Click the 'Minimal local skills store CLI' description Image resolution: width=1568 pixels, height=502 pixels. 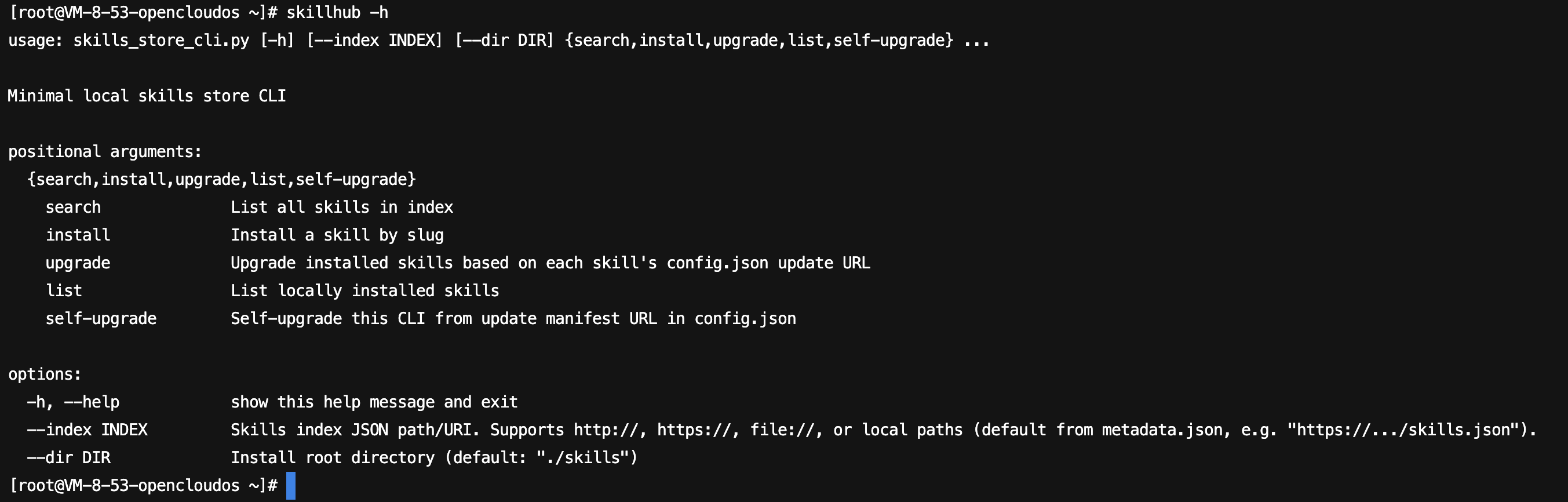pos(147,96)
